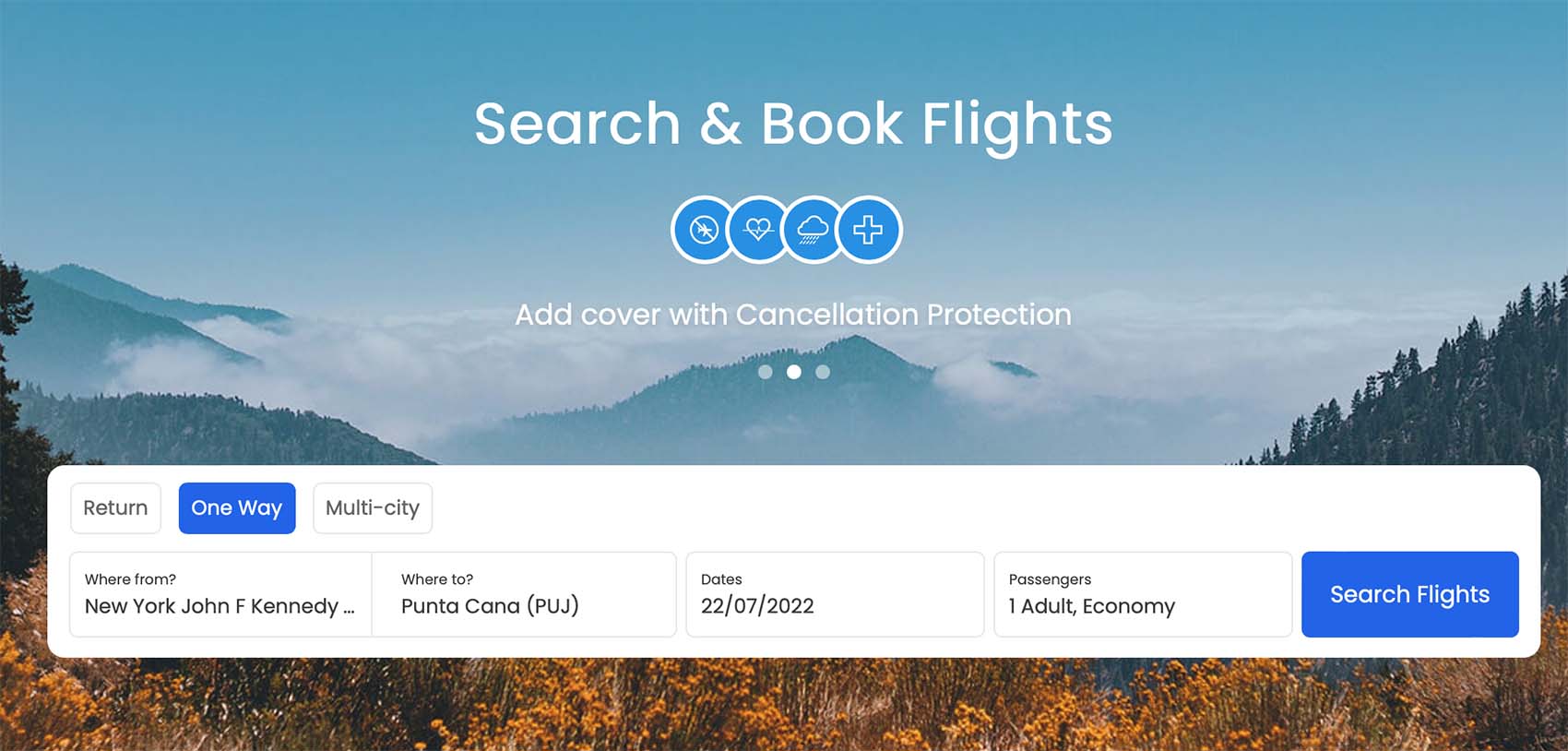This screenshot has width=1568, height=751.
Task: Go to the first carousel slide dot
Action: coord(765,372)
